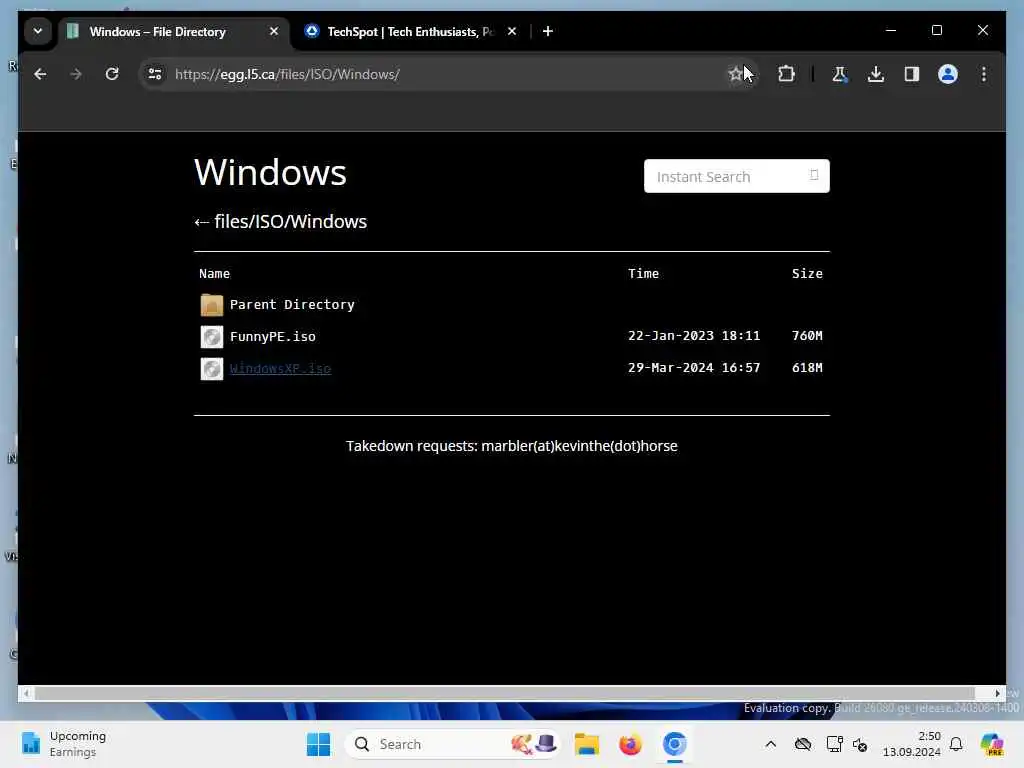Open Firefox from the taskbar
The width and height of the screenshot is (1024, 768).
tap(630, 744)
